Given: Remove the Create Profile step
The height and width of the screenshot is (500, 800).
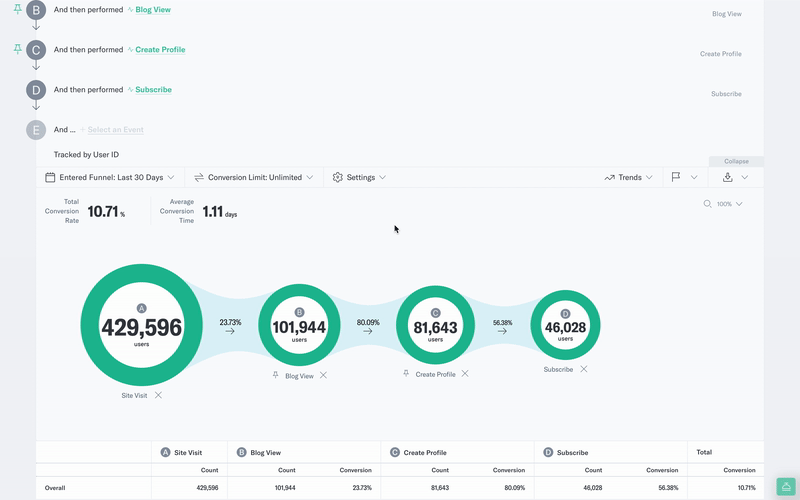Looking at the screenshot, I should pyautogui.click(x=465, y=373).
